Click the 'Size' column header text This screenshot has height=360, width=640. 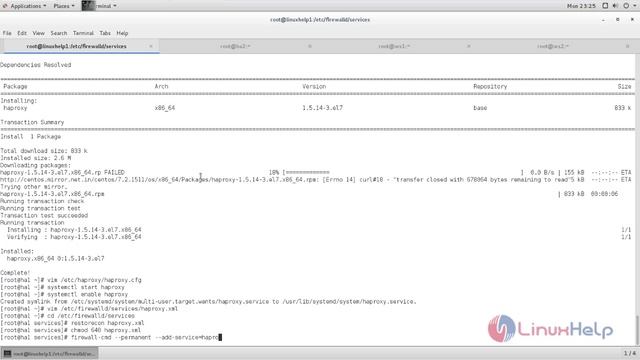click(x=624, y=87)
